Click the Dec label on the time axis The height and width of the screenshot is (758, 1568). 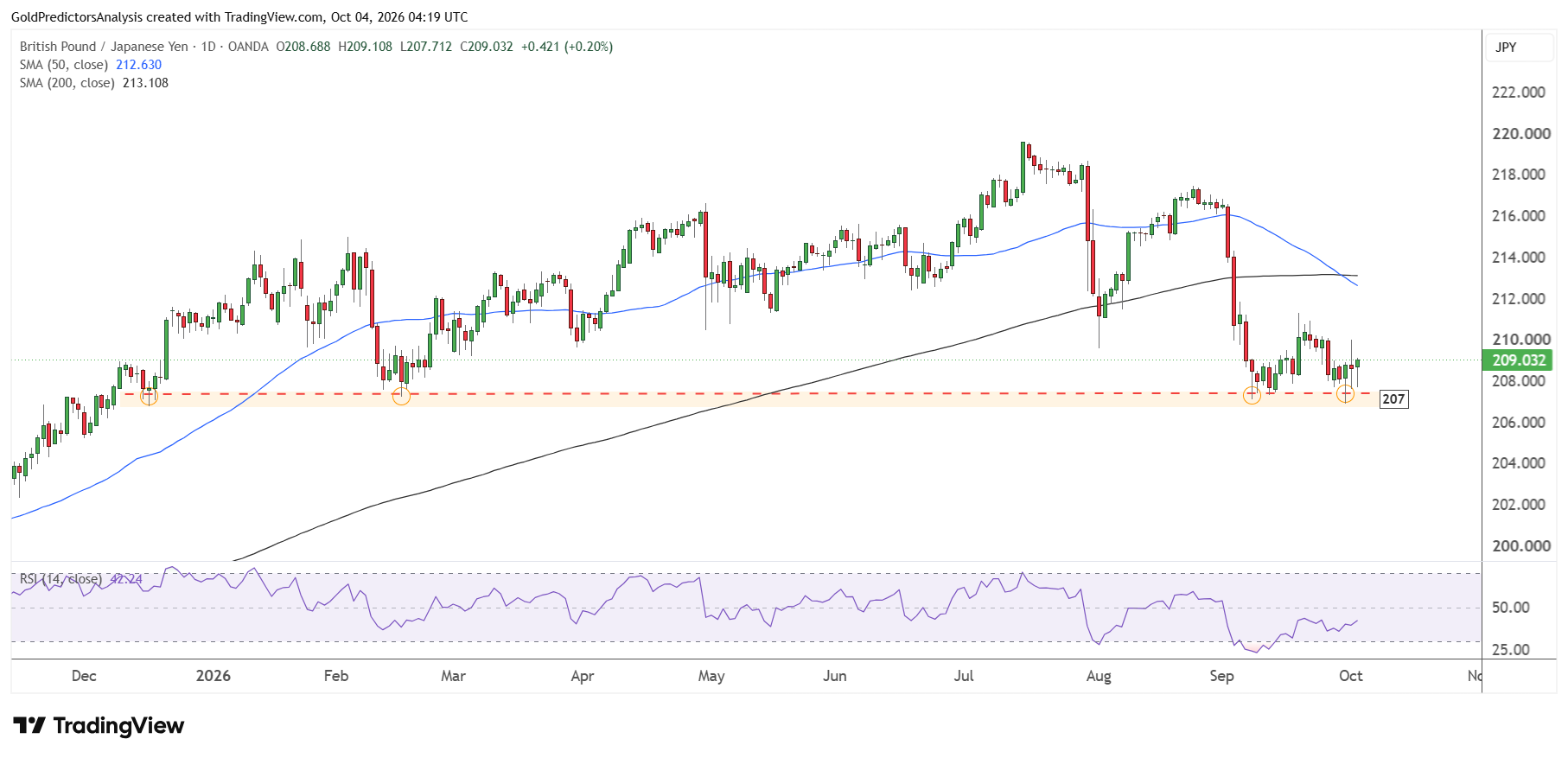point(84,676)
